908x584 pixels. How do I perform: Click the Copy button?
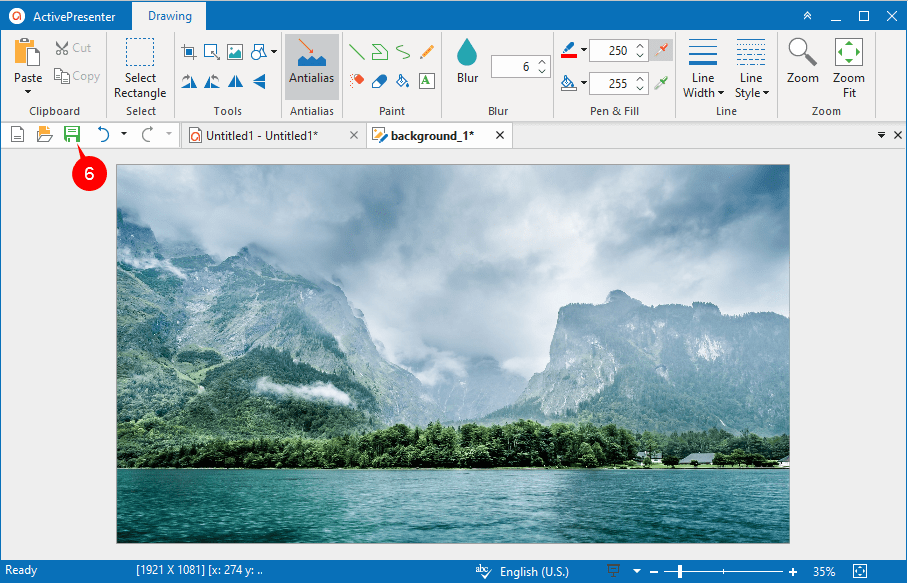77,76
